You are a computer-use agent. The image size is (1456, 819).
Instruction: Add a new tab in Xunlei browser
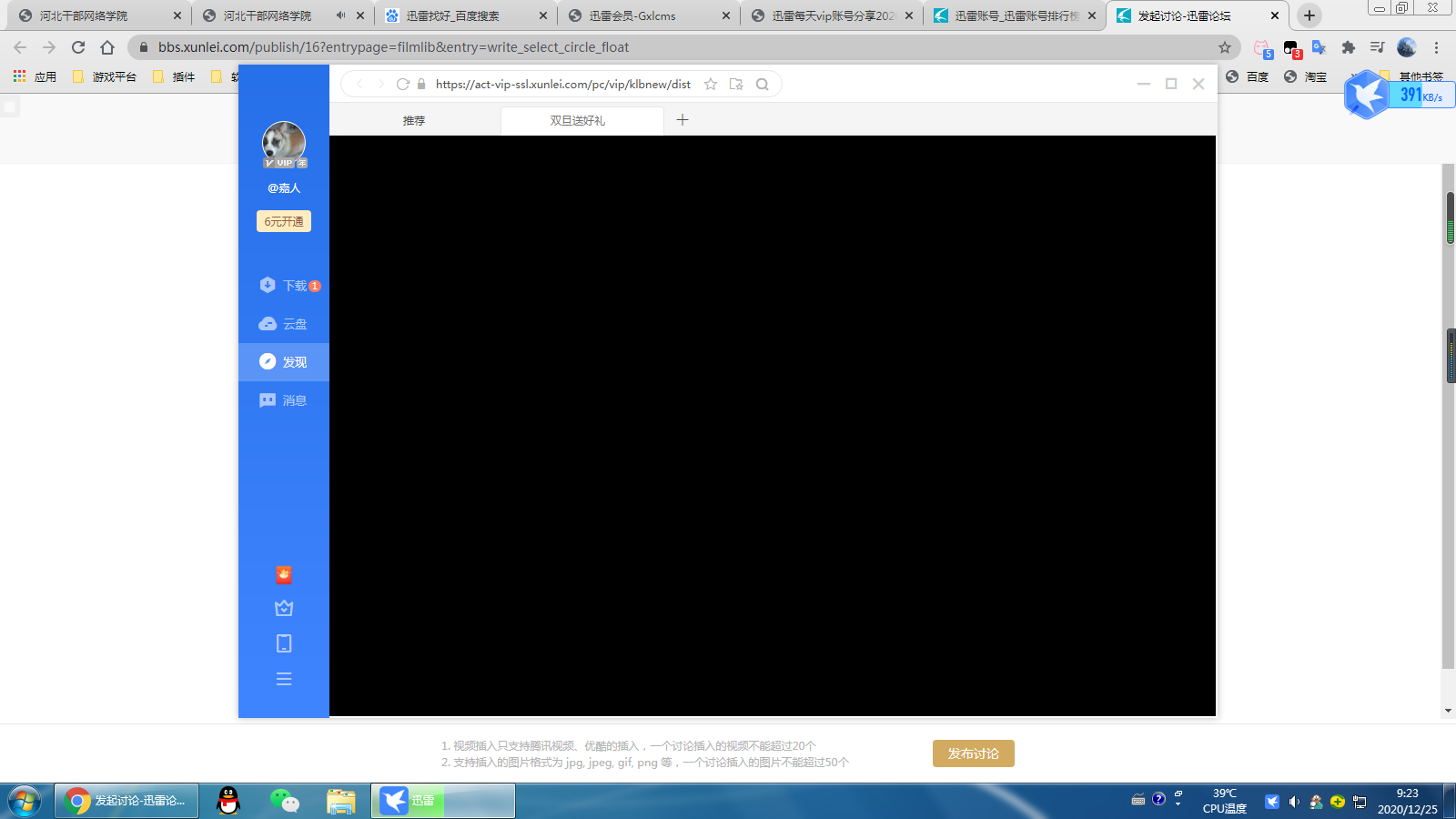tap(682, 120)
